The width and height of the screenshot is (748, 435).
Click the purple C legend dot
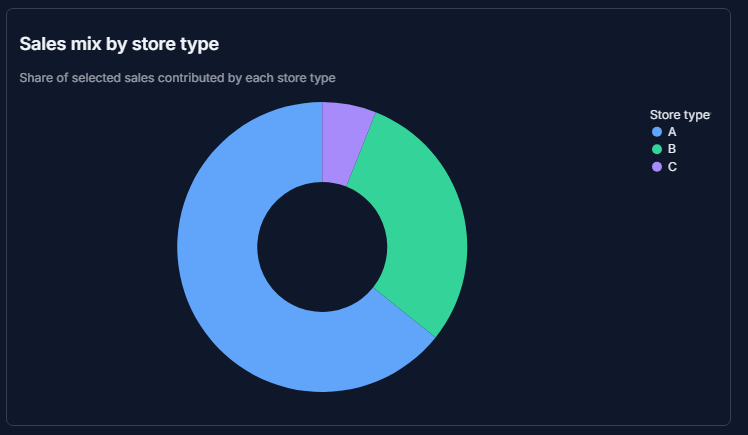[x=657, y=167]
